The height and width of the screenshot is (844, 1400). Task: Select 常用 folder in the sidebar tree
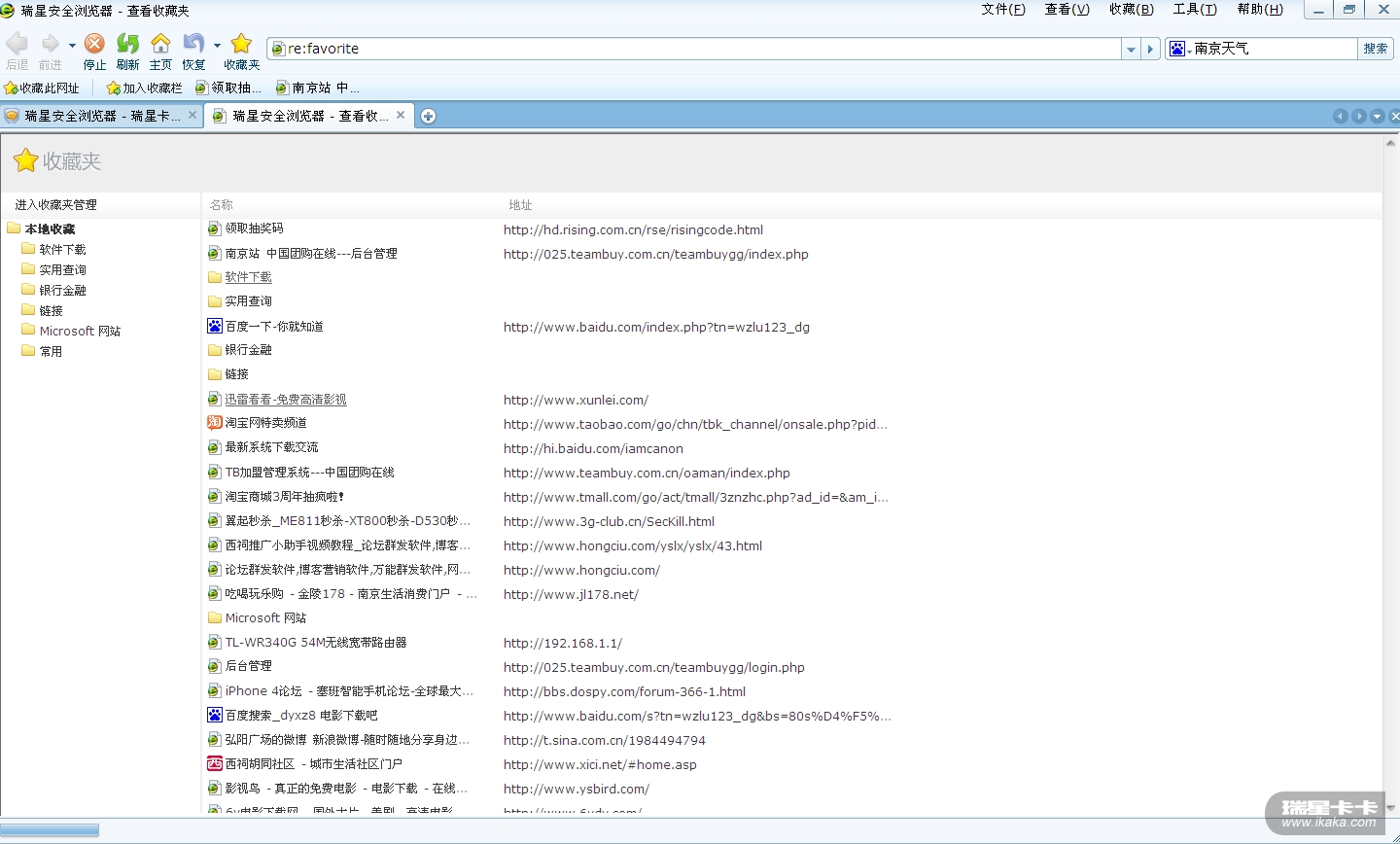(x=51, y=351)
